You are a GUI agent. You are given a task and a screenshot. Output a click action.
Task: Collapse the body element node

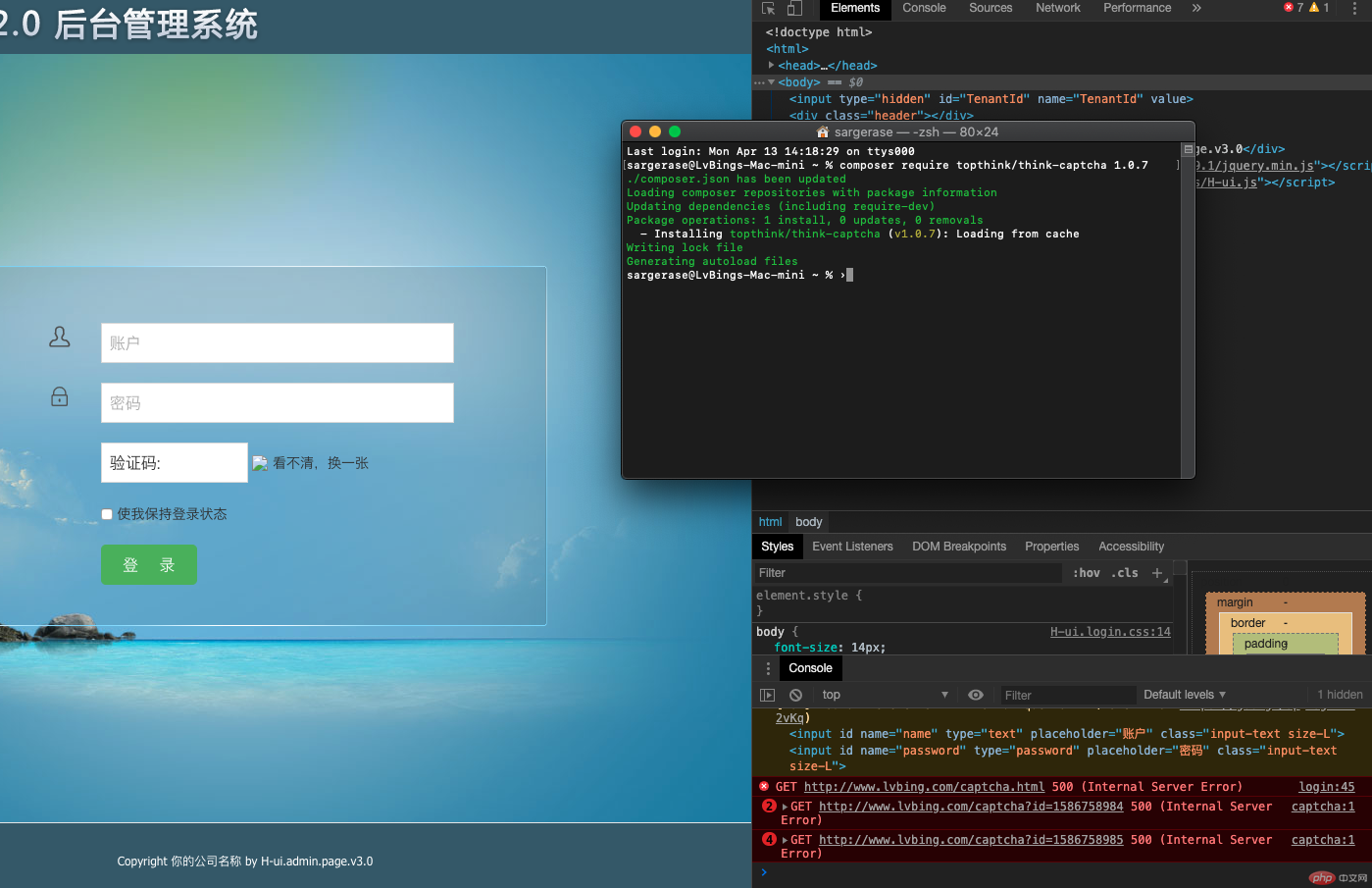tap(772, 82)
